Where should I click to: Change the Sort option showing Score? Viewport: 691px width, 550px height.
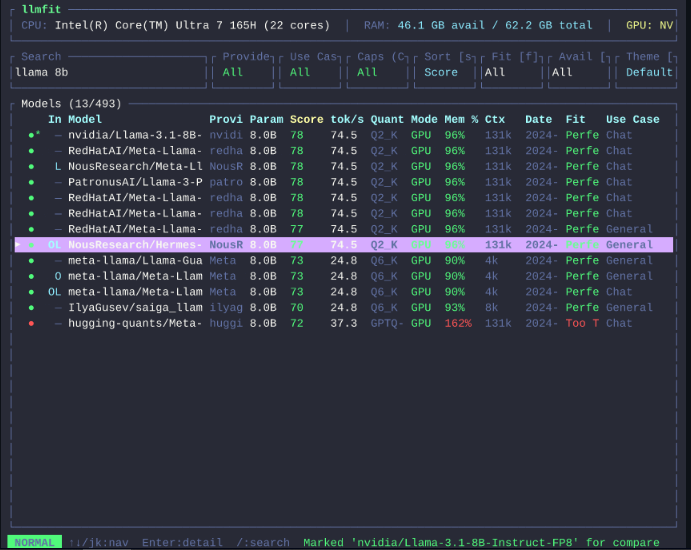[x=445, y=72]
